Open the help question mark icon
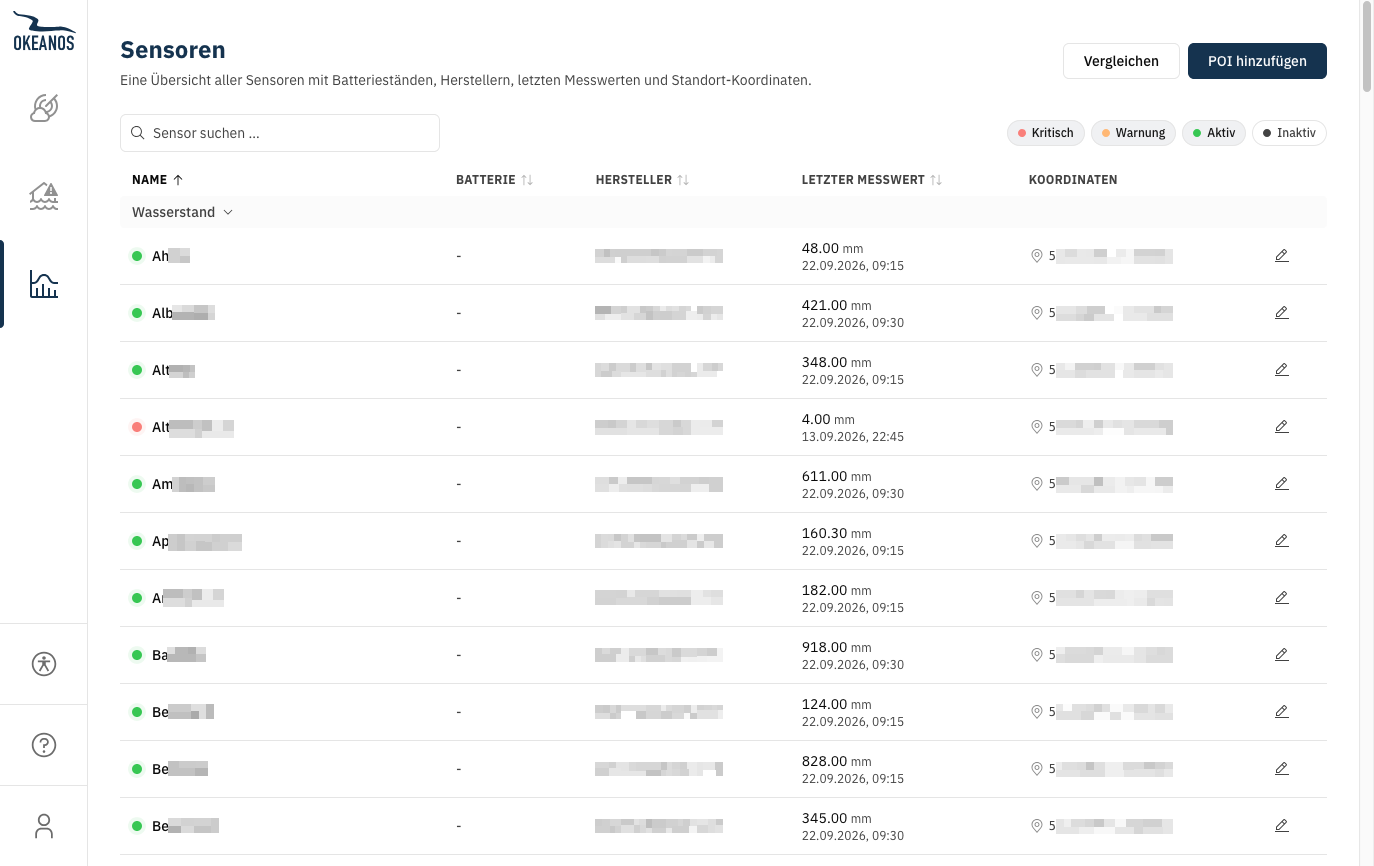The width and height of the screenshot is (1374, 866). 44,745
